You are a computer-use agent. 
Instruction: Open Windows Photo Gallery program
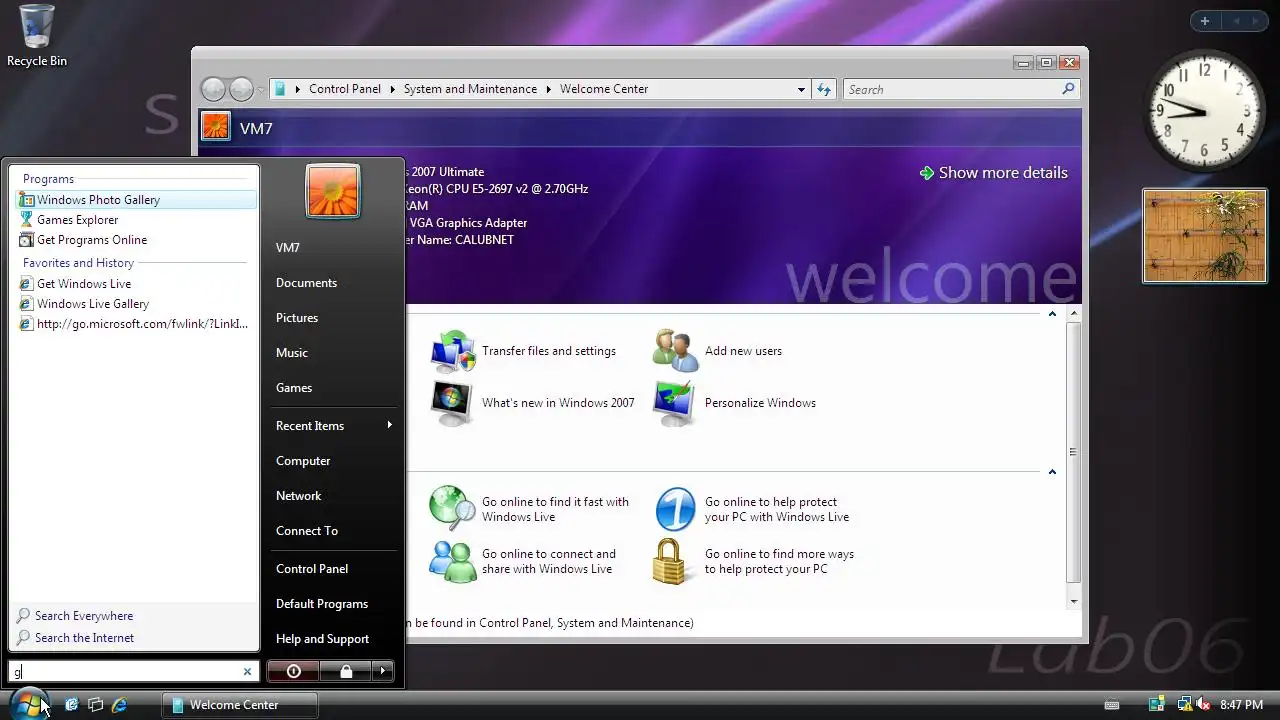138,200
